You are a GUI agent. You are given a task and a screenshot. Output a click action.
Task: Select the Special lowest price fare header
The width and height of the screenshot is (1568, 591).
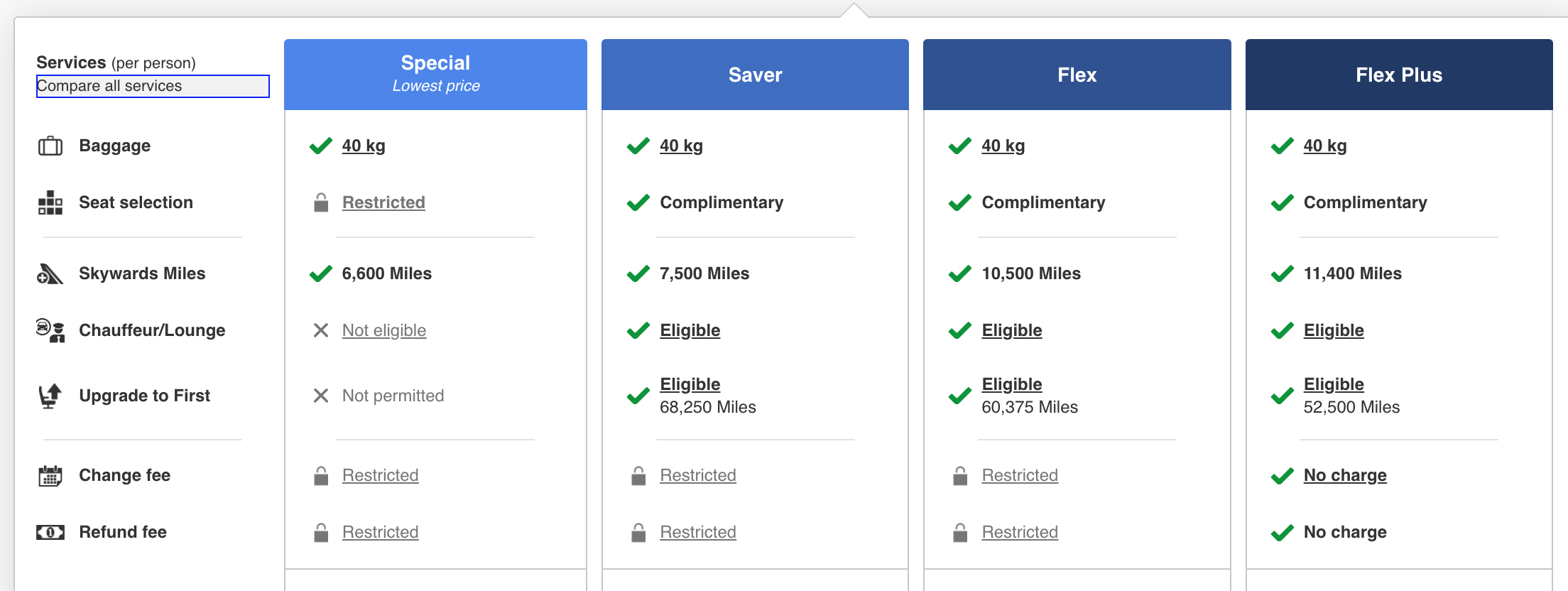coord(435,74)
